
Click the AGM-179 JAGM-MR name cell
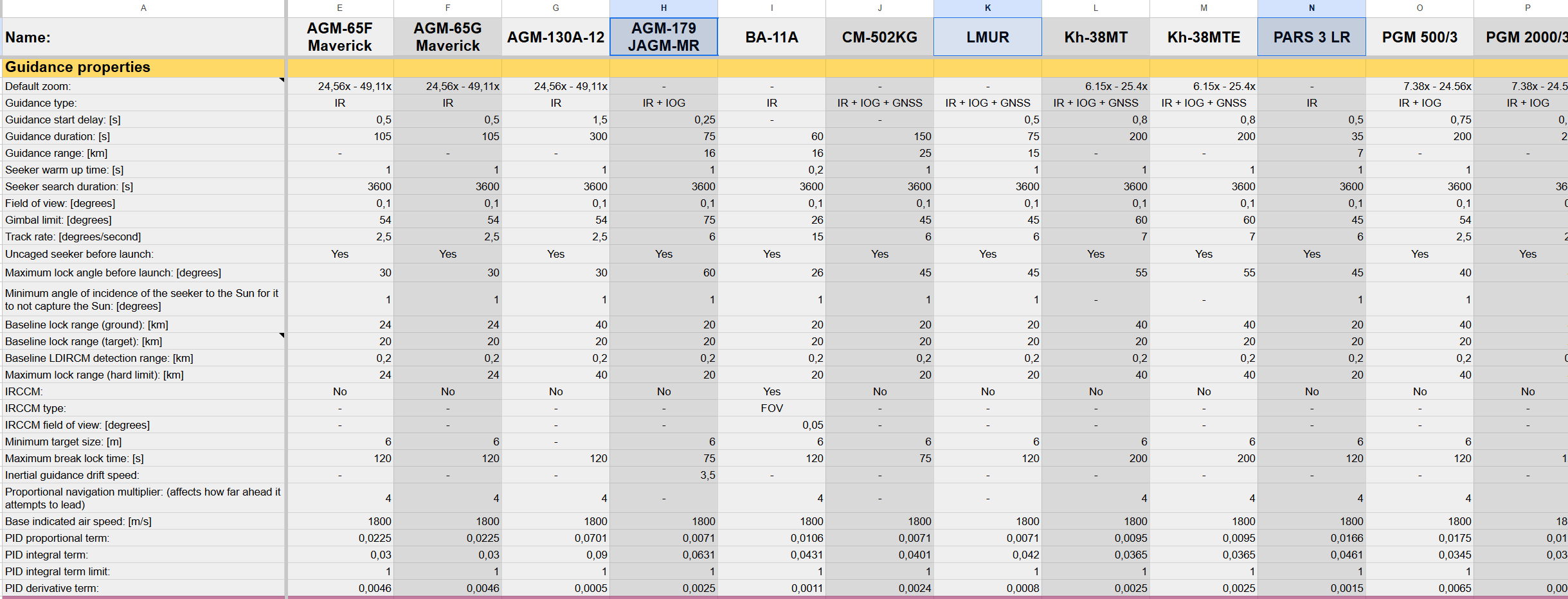(x=663, y=37)
